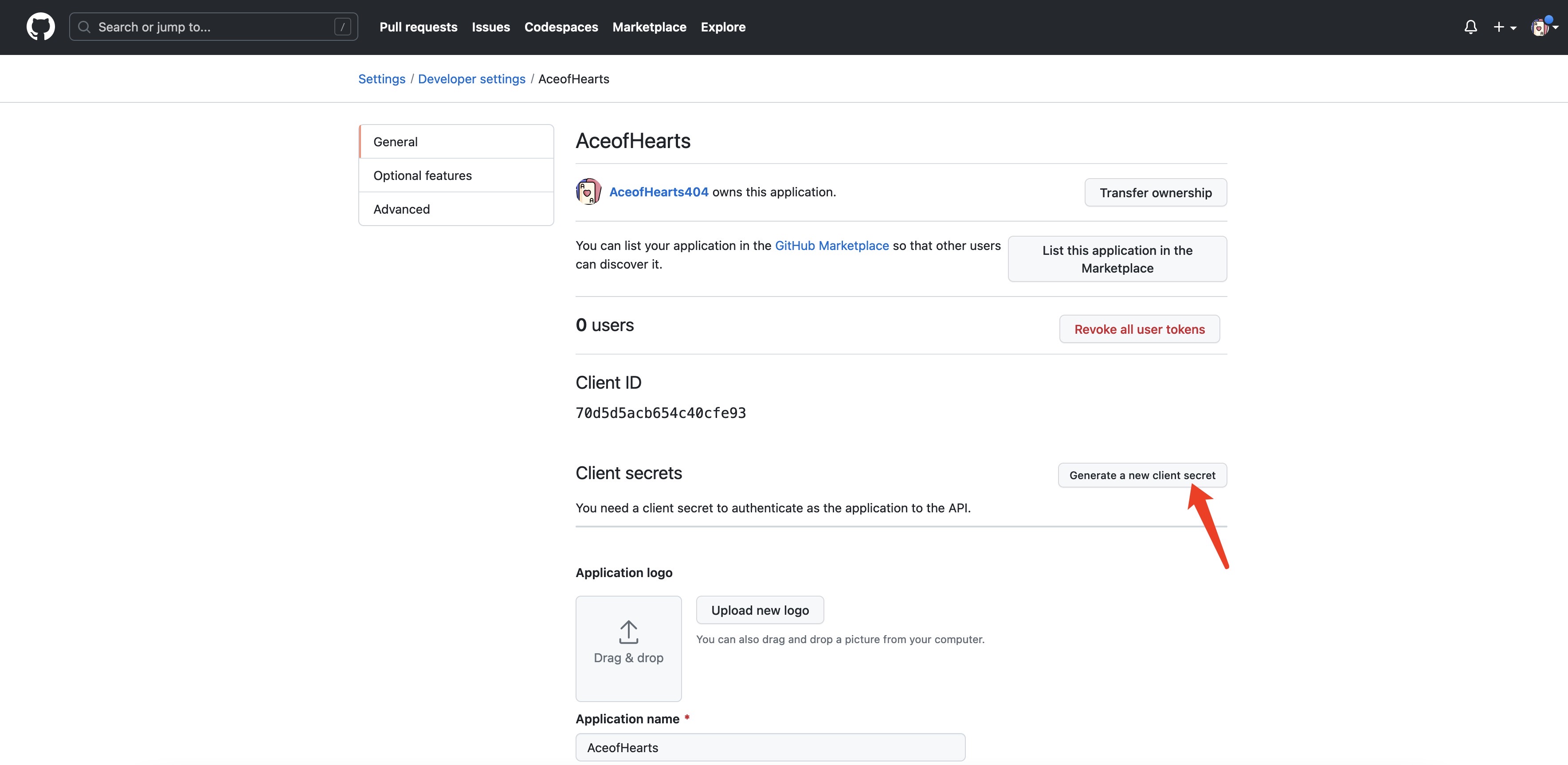Click the GitHub Octocat logo
This screenshot has width=1568, height=765.
tap(40, 27)
